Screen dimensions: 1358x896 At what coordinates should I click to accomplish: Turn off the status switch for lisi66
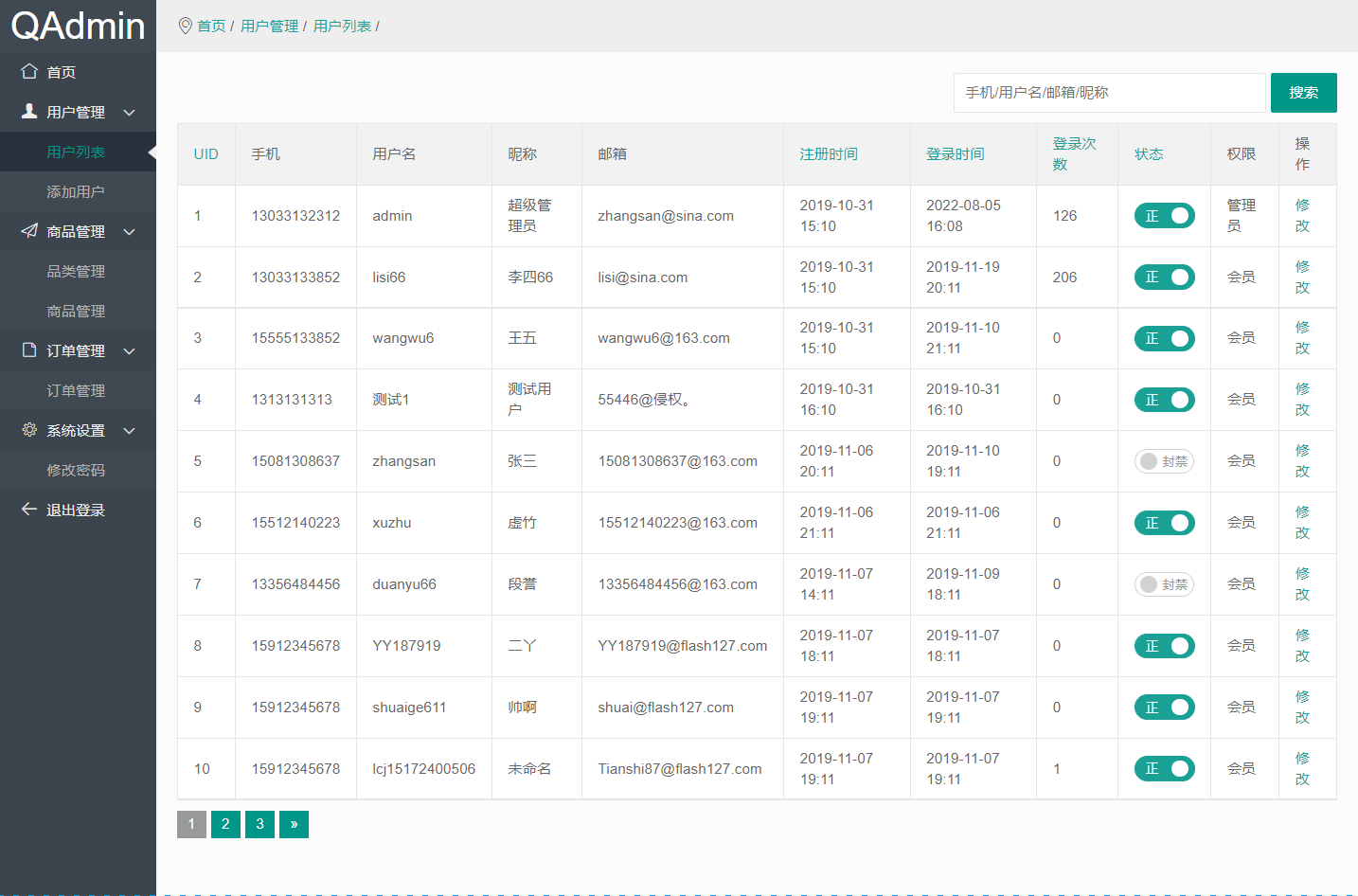click(1164, 277)
